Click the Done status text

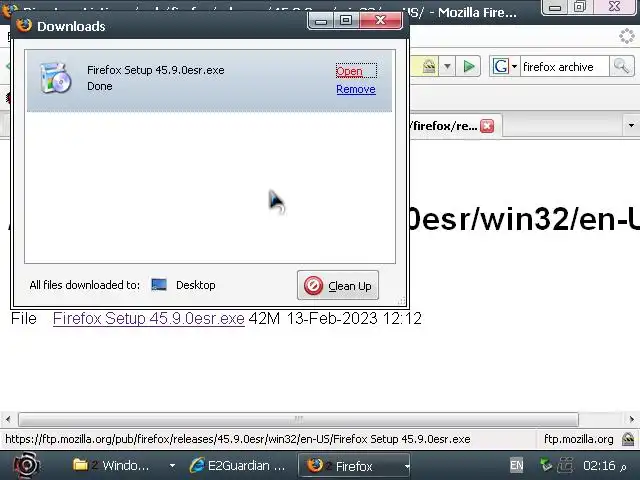coord(100,86)
